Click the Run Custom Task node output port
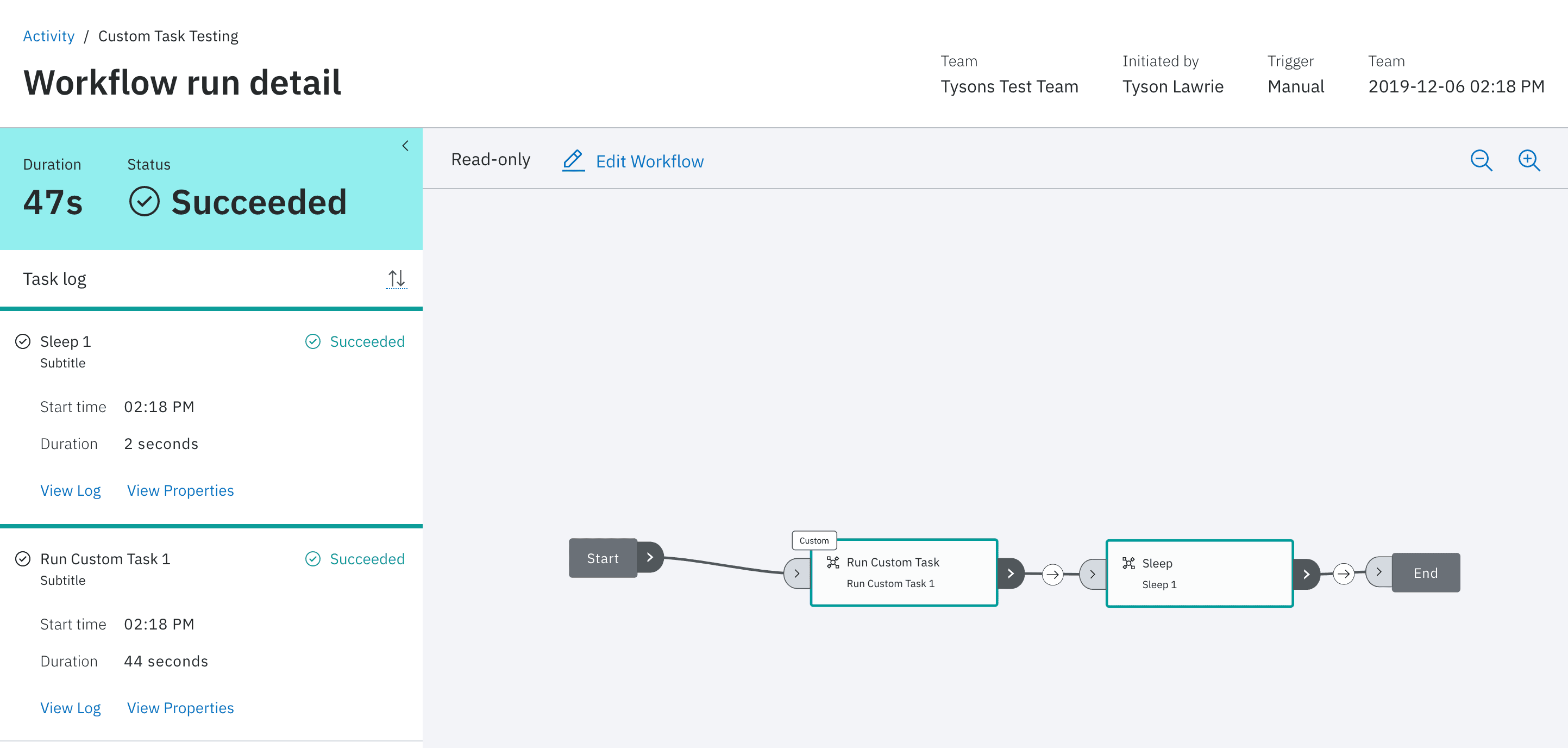This screenshot has width=1568, height=748. tap(1011, 573)
